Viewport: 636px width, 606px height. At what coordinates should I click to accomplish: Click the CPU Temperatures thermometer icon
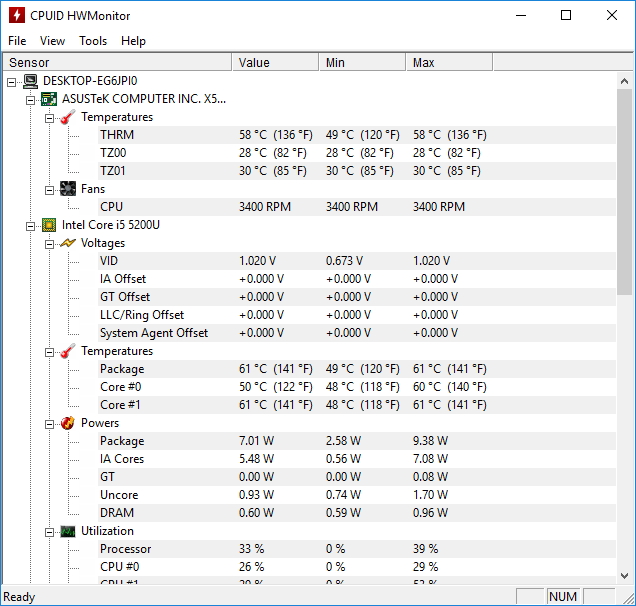coord(68,351)
